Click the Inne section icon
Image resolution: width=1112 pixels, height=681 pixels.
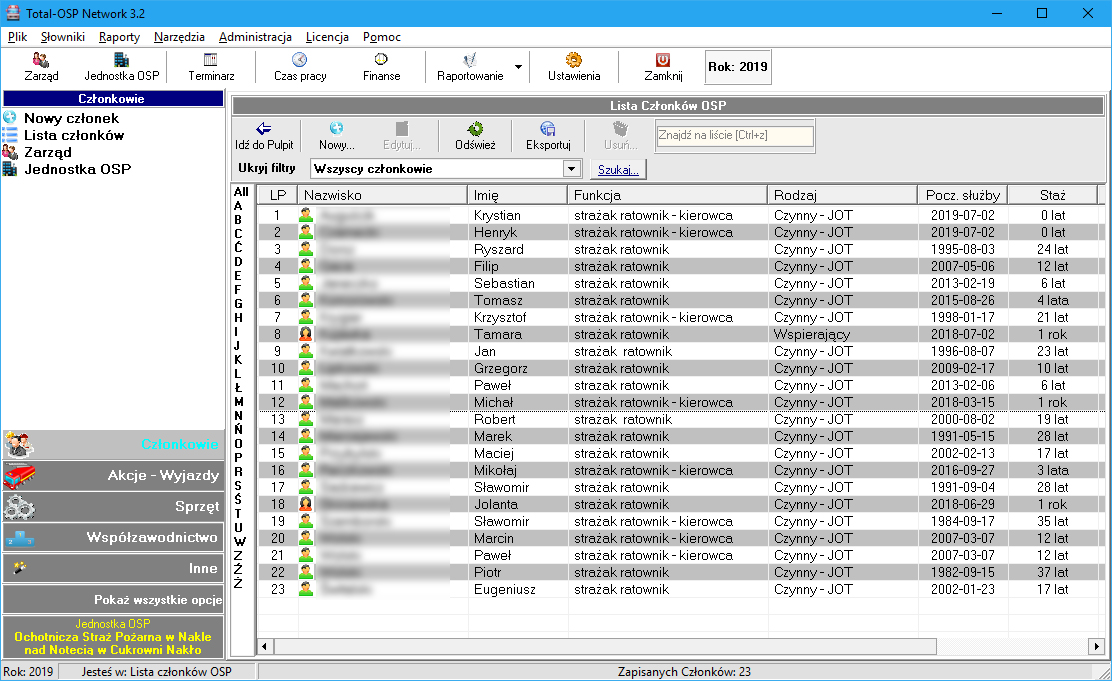(19, 568)
